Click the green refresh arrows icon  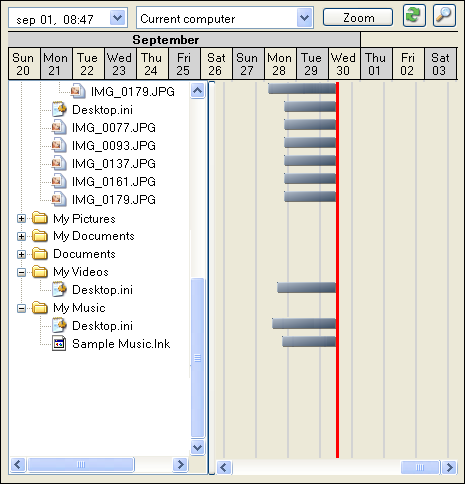[414, 16]
